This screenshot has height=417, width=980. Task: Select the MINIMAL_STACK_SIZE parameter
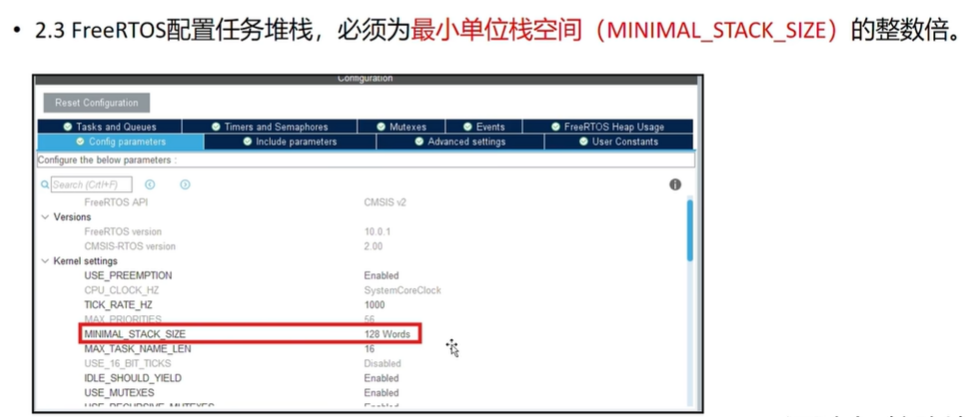pyautogui.click(x=134, y=334)
